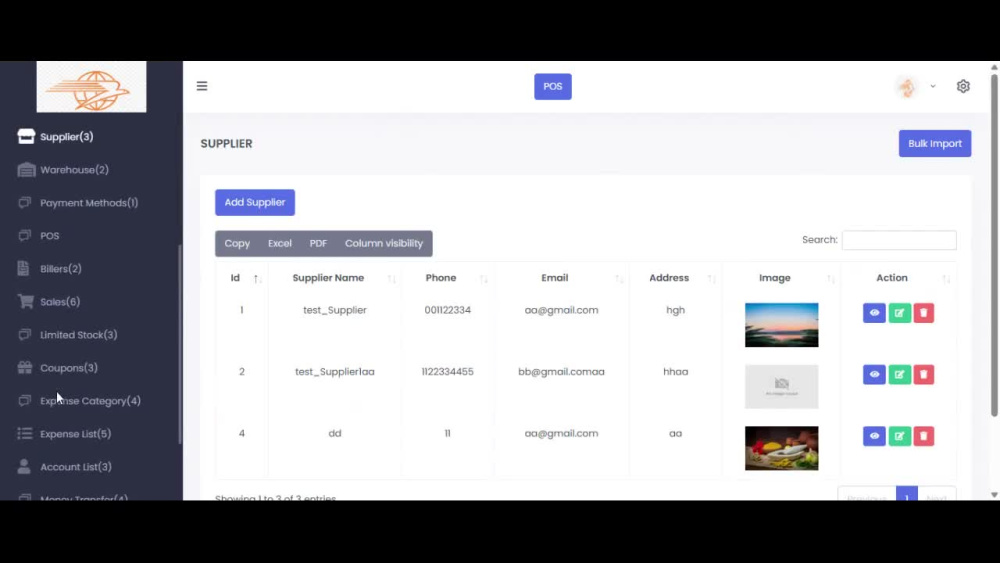Click the page vertical scrollbar

994,245
